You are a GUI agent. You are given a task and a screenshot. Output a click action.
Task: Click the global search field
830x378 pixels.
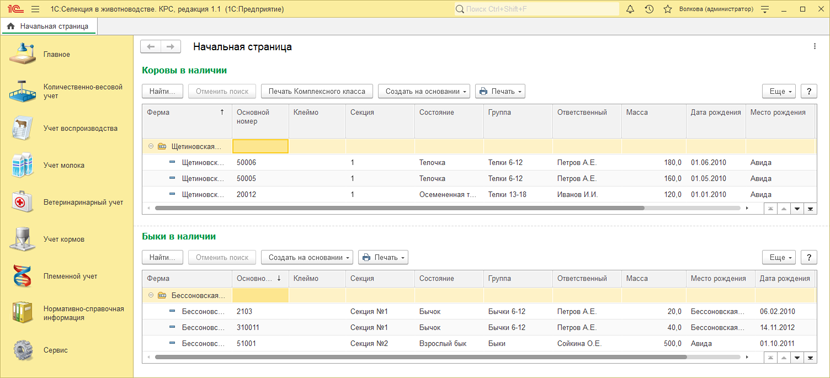[x=537, y=9]
